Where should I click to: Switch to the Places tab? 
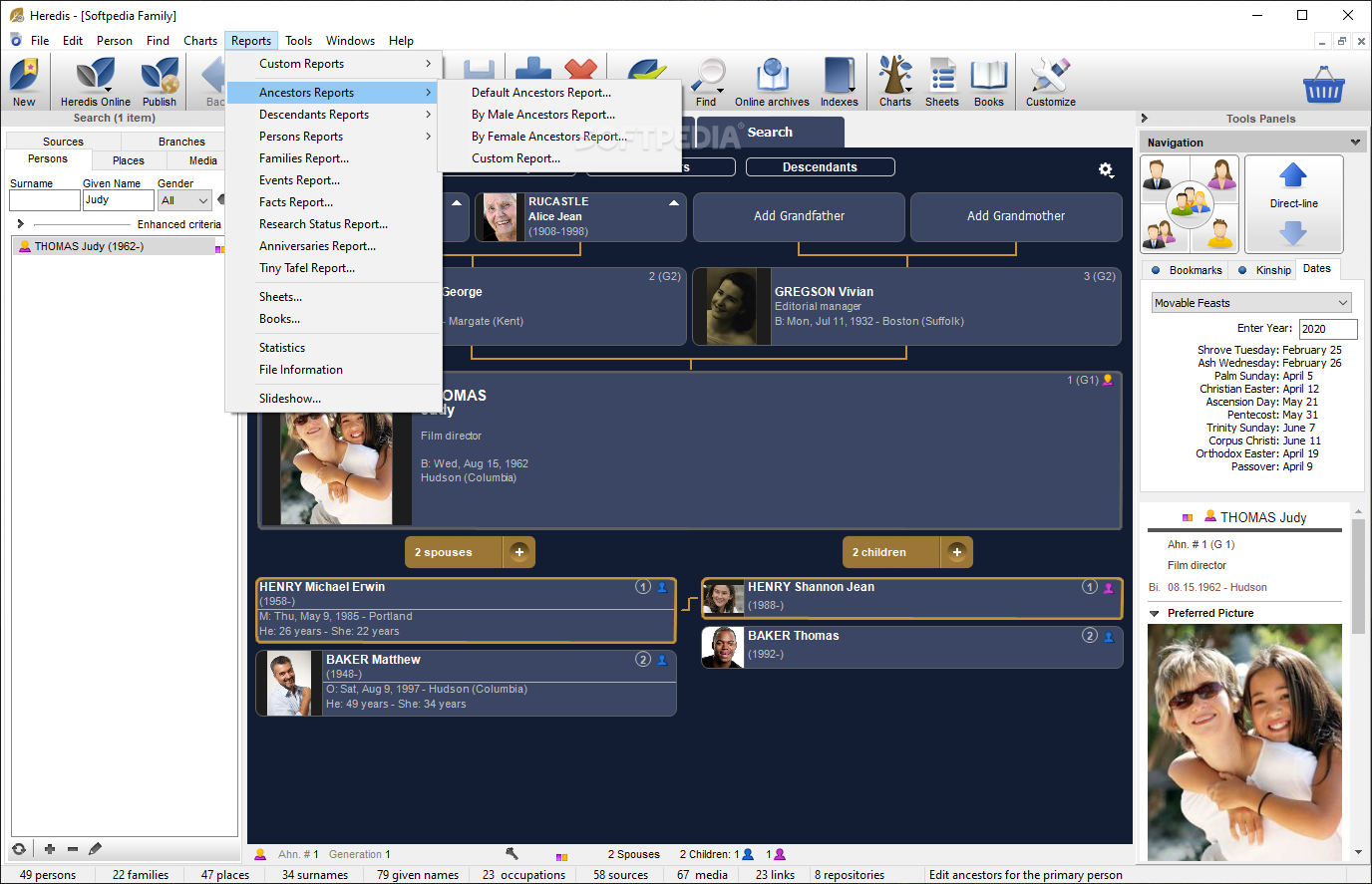[128, 160]
